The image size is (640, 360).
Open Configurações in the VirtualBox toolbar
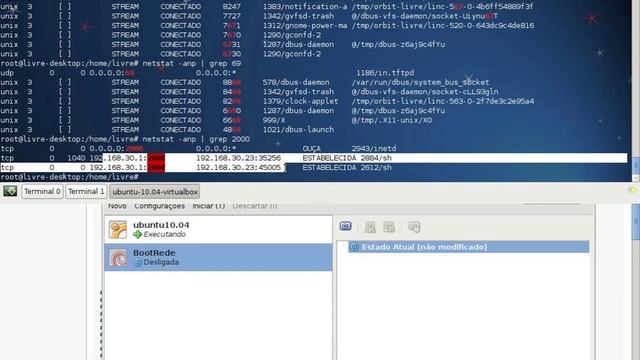coord(160,206)
